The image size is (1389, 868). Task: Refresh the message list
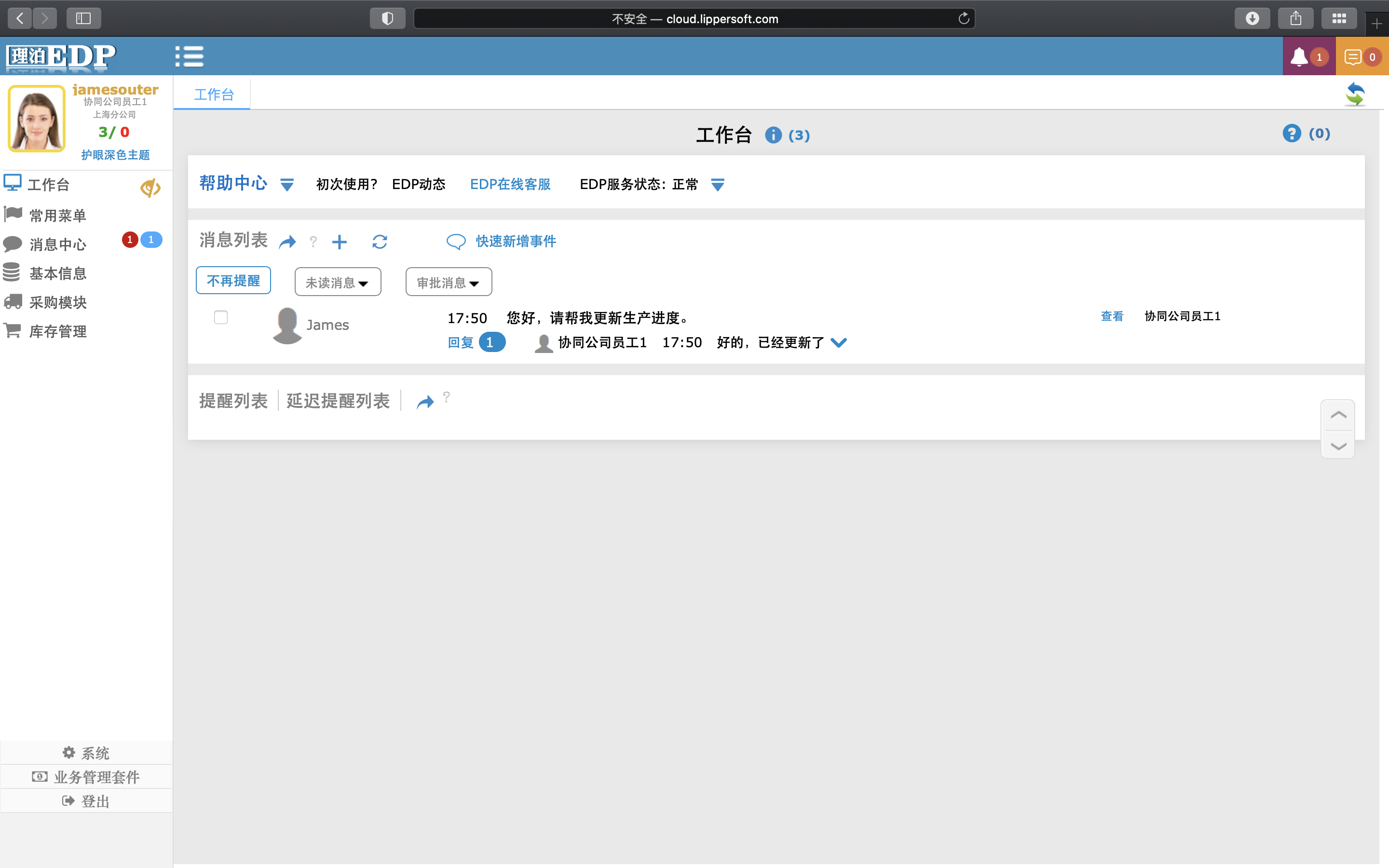point(380,242)
